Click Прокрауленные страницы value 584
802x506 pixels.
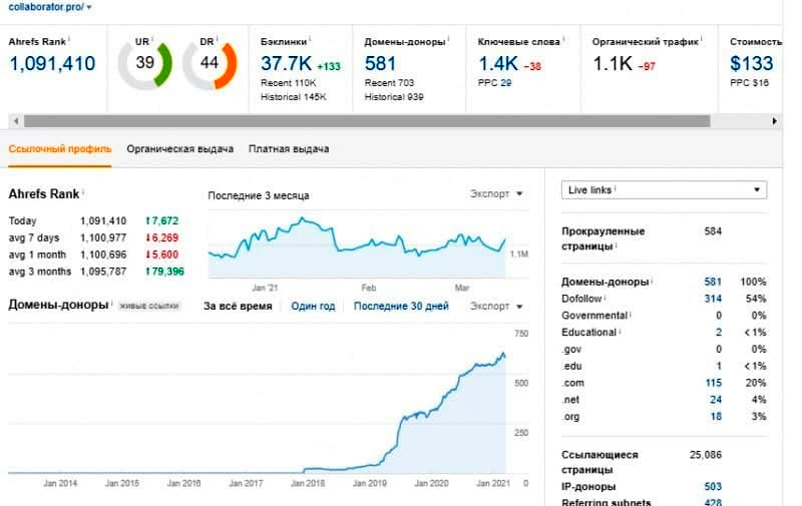point(713,231)
